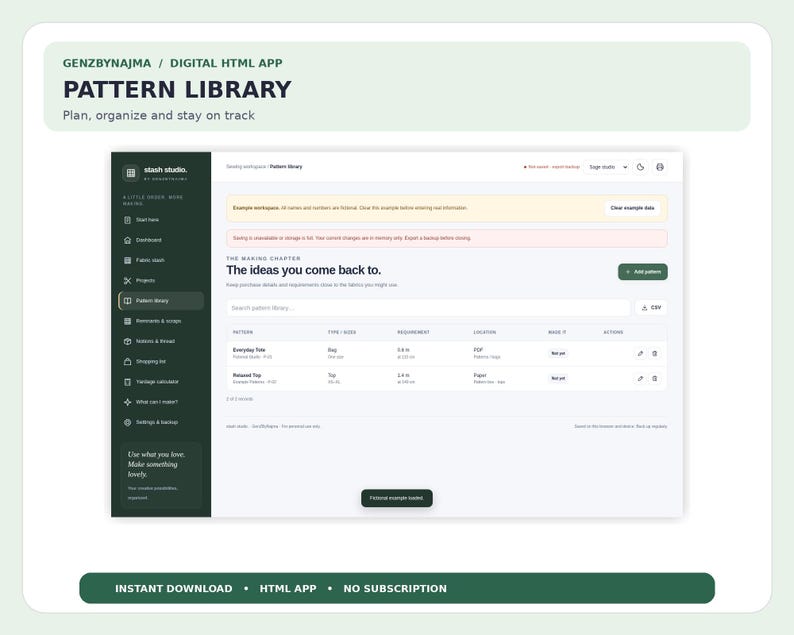Edit the Relaxed Top pattern

(x=640, y=378)
